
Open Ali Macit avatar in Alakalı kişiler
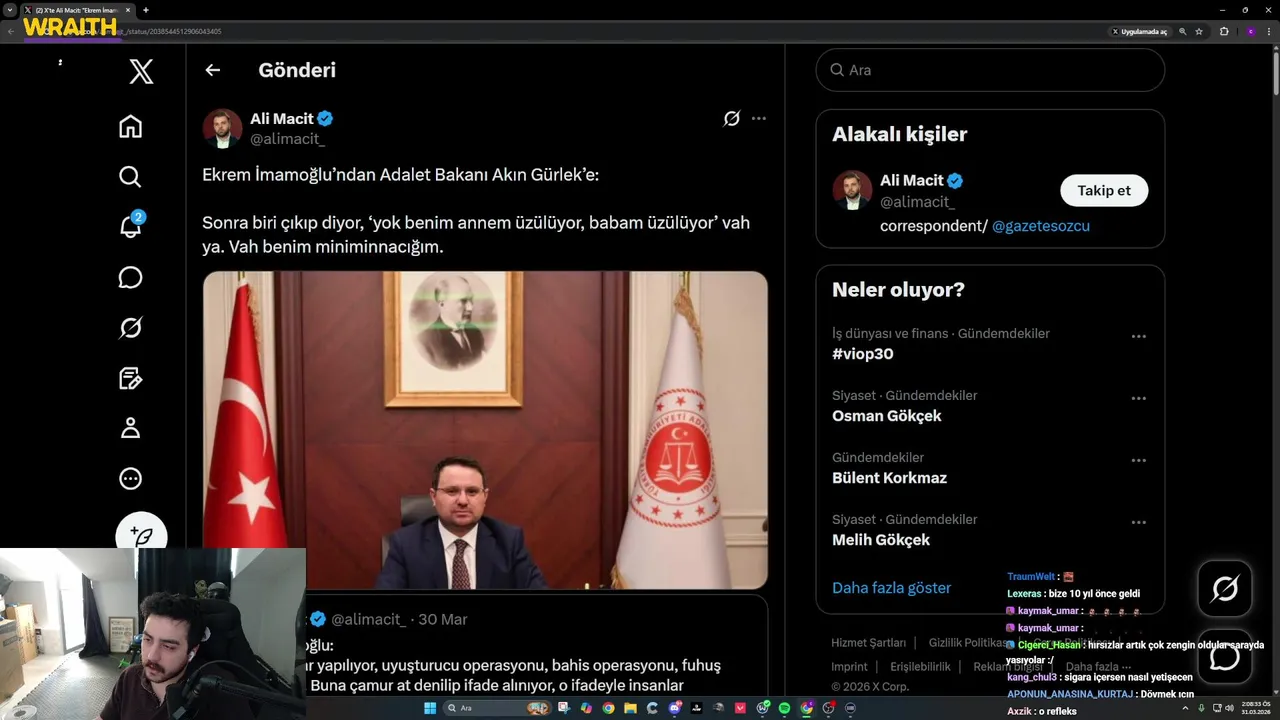coord(852,190)
